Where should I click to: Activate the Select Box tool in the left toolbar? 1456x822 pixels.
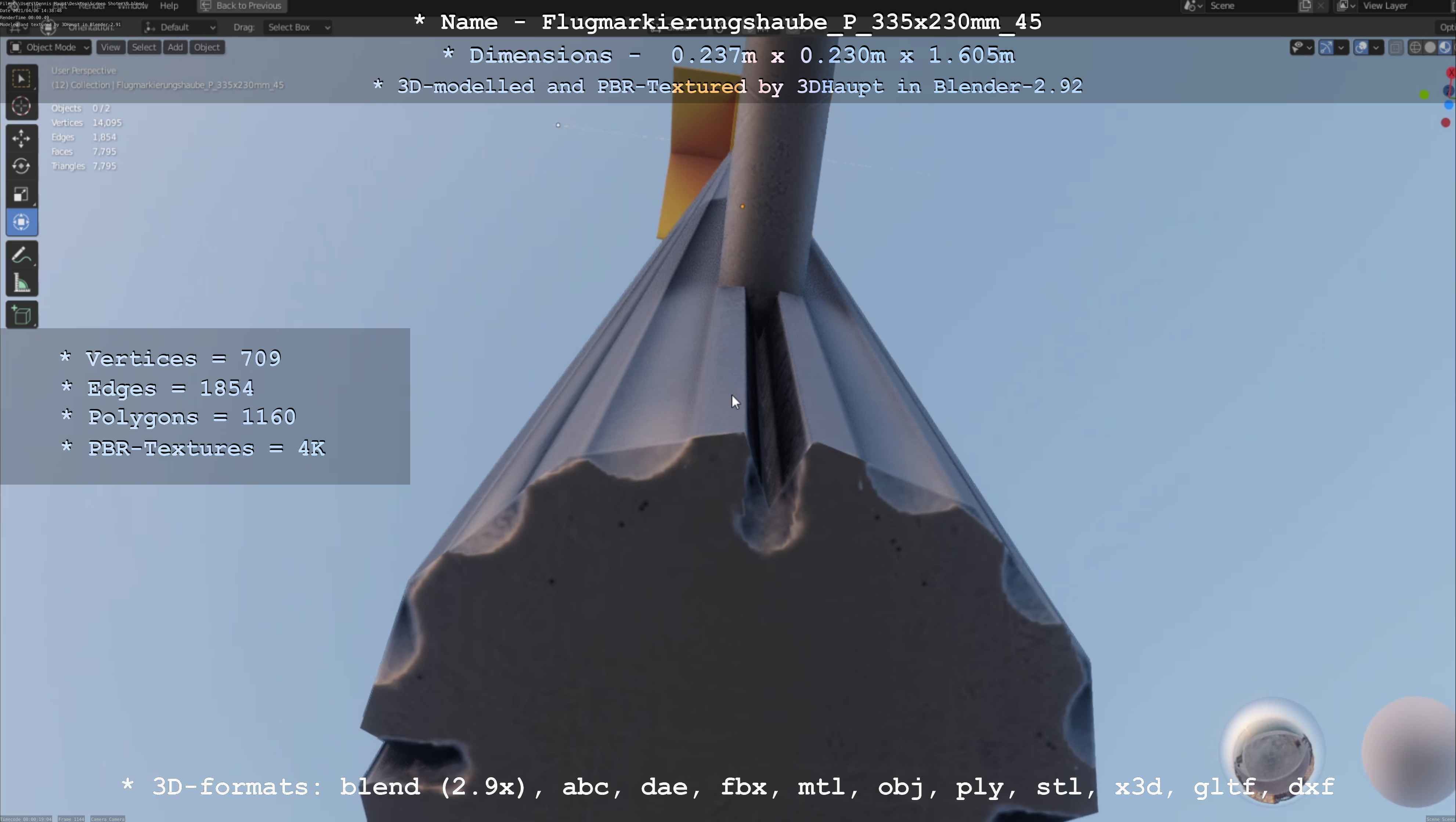[x=21, y=79]
